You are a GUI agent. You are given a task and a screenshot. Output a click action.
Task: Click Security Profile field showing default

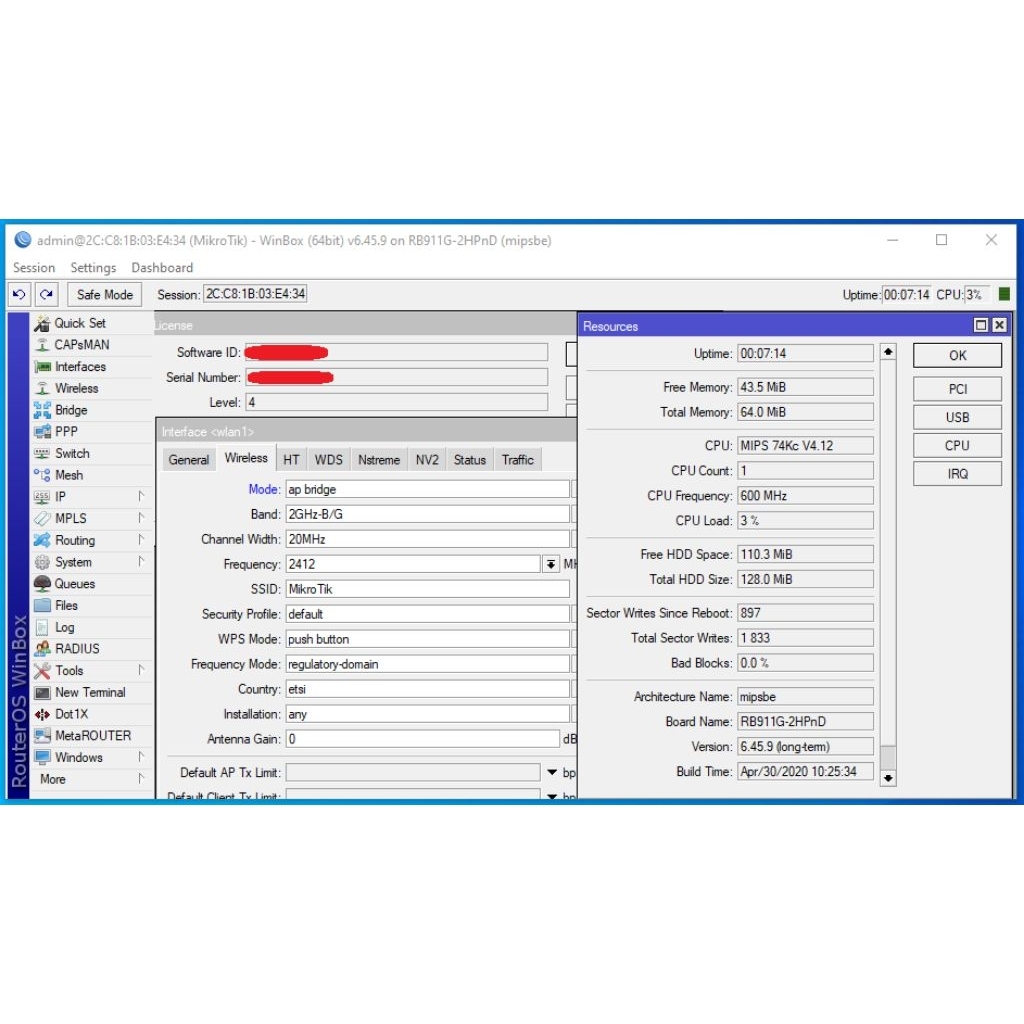pos(428,614)
